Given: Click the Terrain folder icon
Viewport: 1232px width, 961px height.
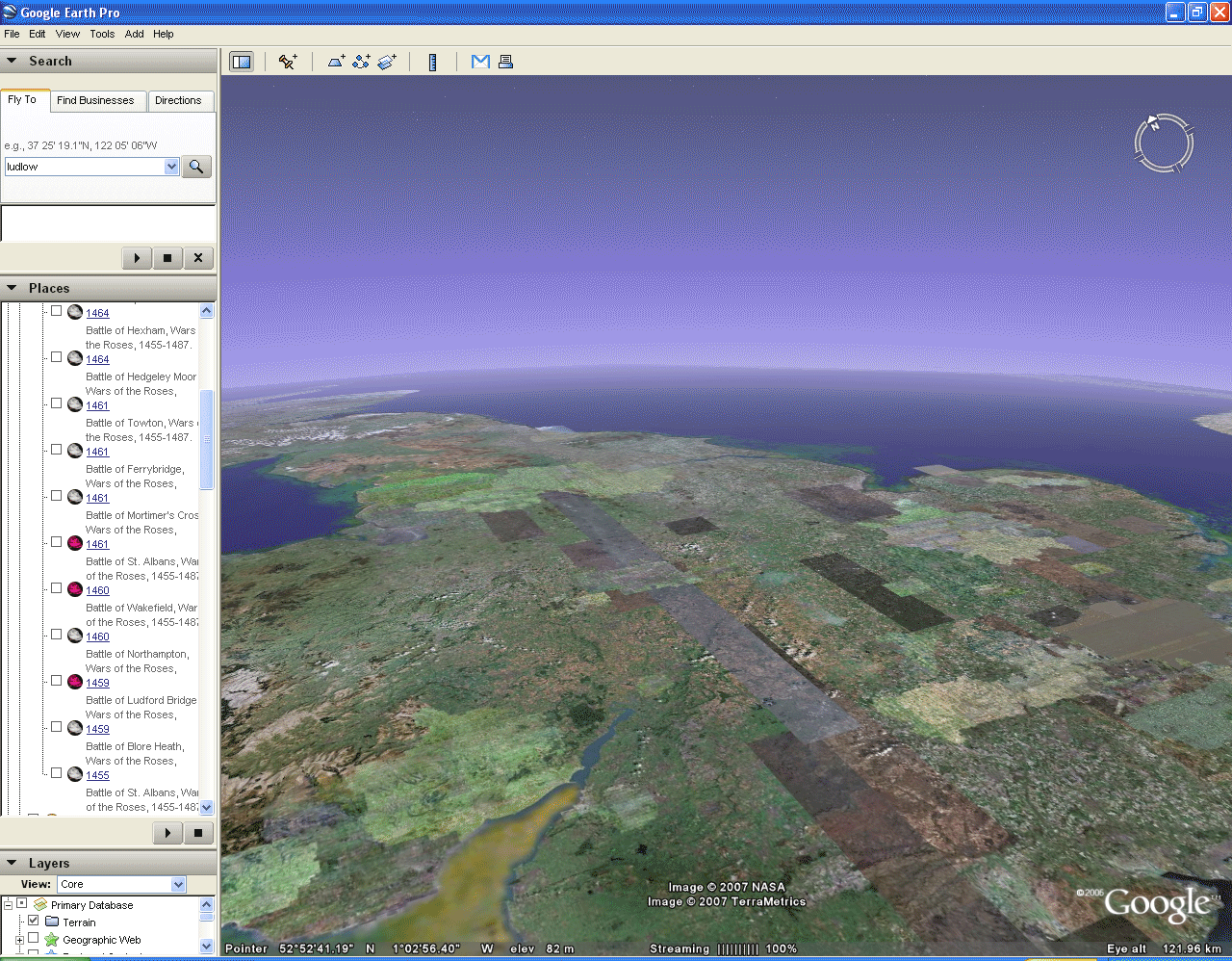Looking at the screenshot, I should pos(52,922).
